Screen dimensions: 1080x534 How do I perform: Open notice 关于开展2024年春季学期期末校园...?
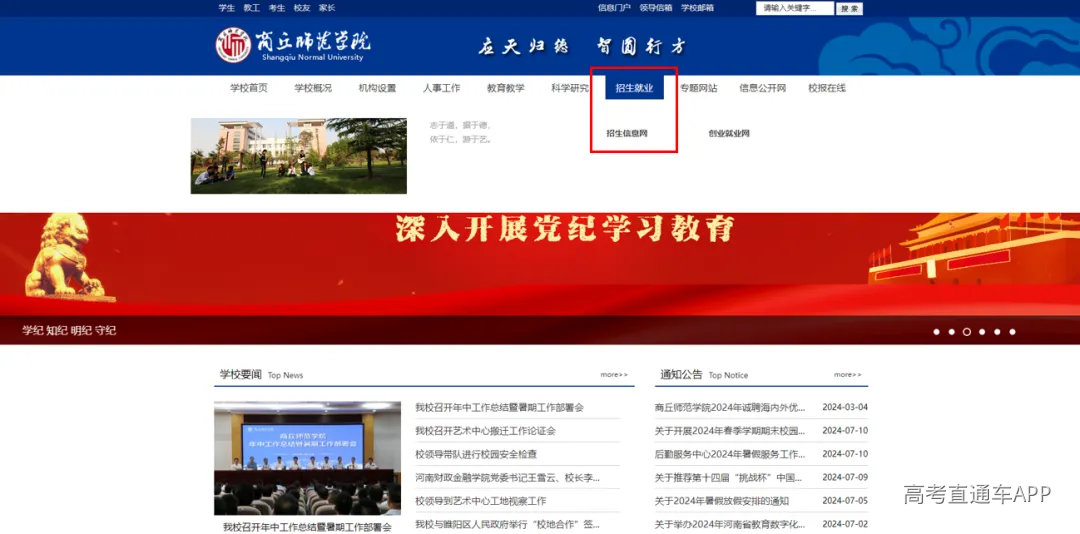pos(729,431)
